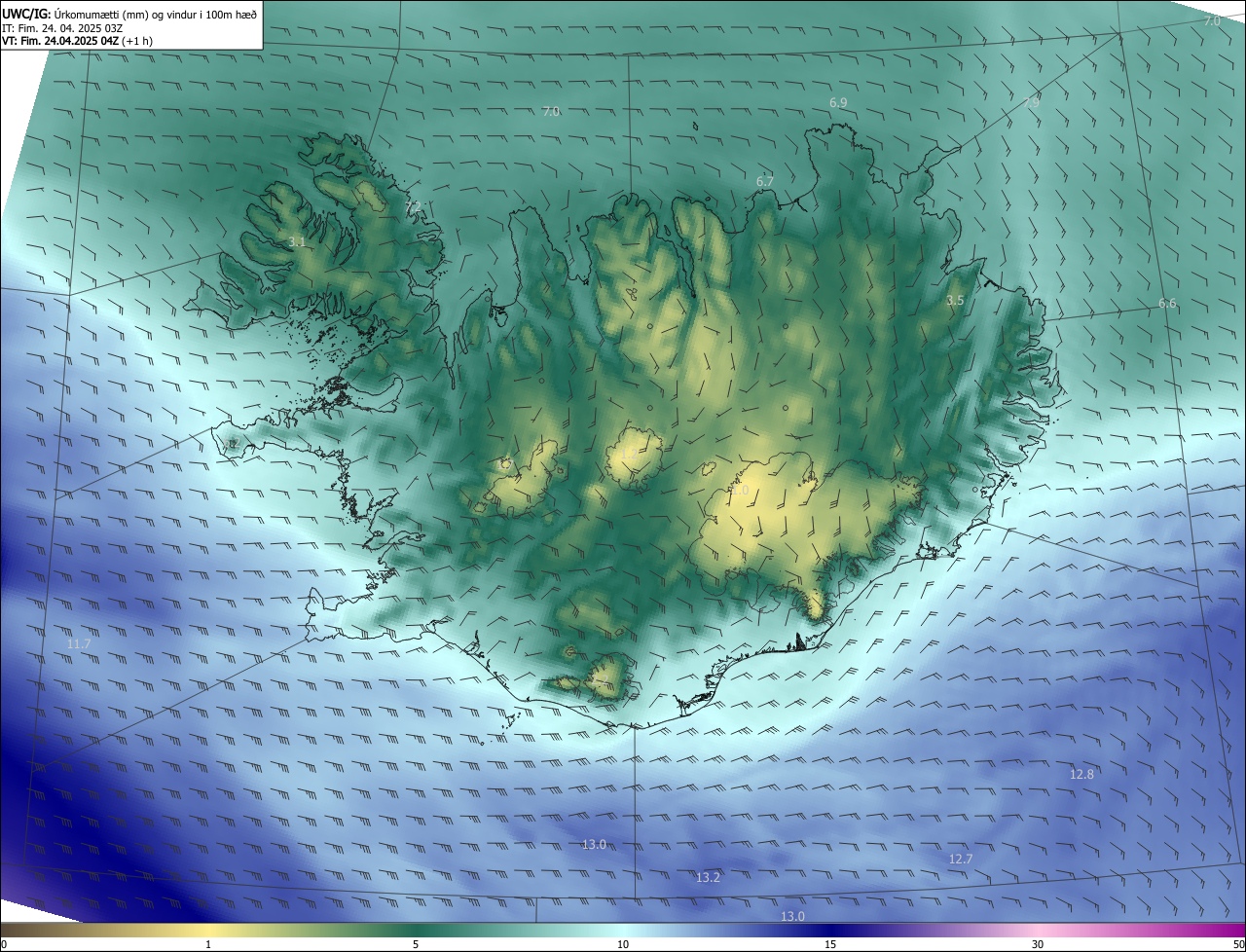Click the 12.8 value label on the map
Screen dimensions: 1246x952
pos(1081,775)
